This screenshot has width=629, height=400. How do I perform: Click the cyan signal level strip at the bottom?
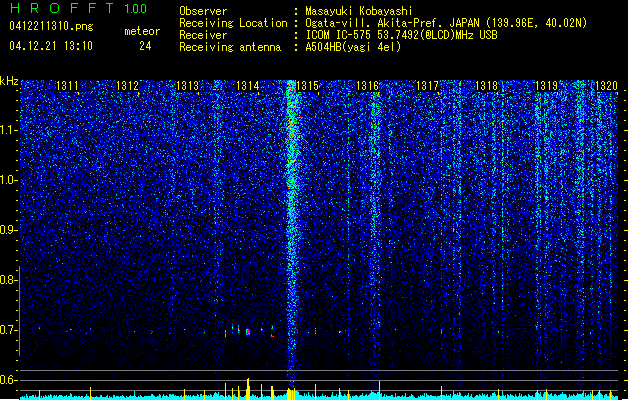pyautogui.click(x=319, y=397)
